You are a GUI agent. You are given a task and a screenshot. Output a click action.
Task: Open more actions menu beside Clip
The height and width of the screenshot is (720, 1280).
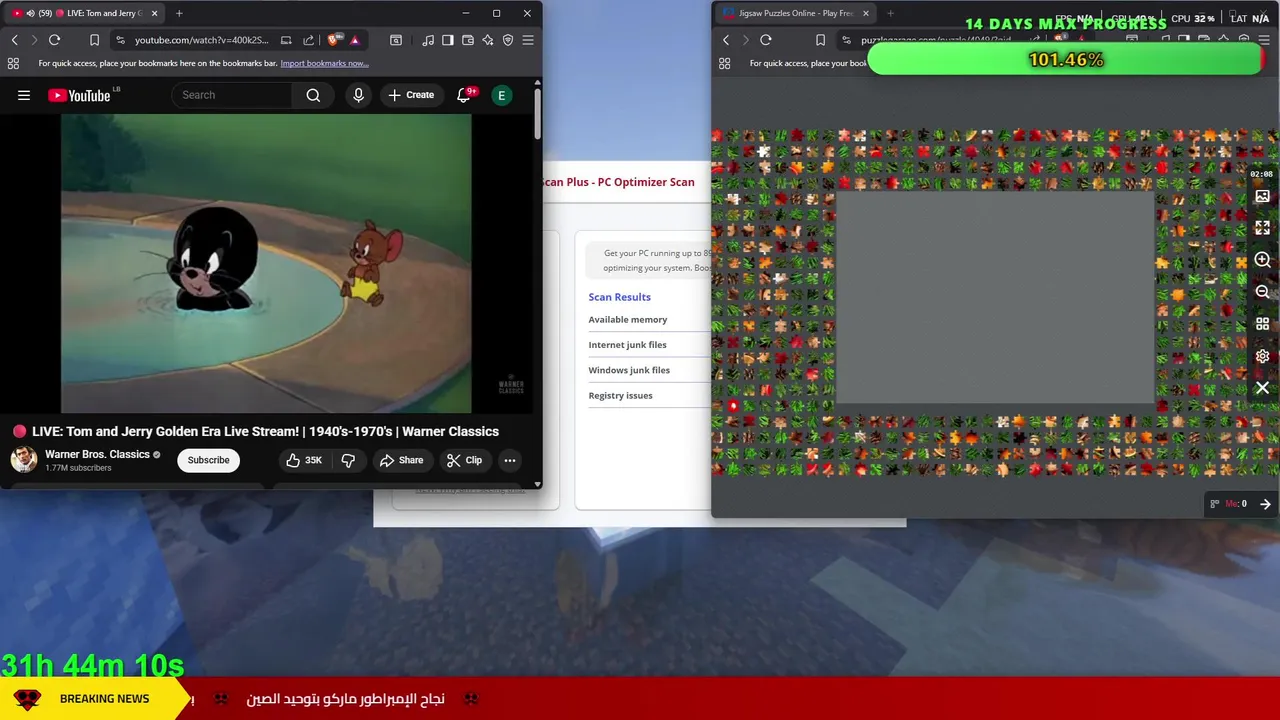coord(510,460)
